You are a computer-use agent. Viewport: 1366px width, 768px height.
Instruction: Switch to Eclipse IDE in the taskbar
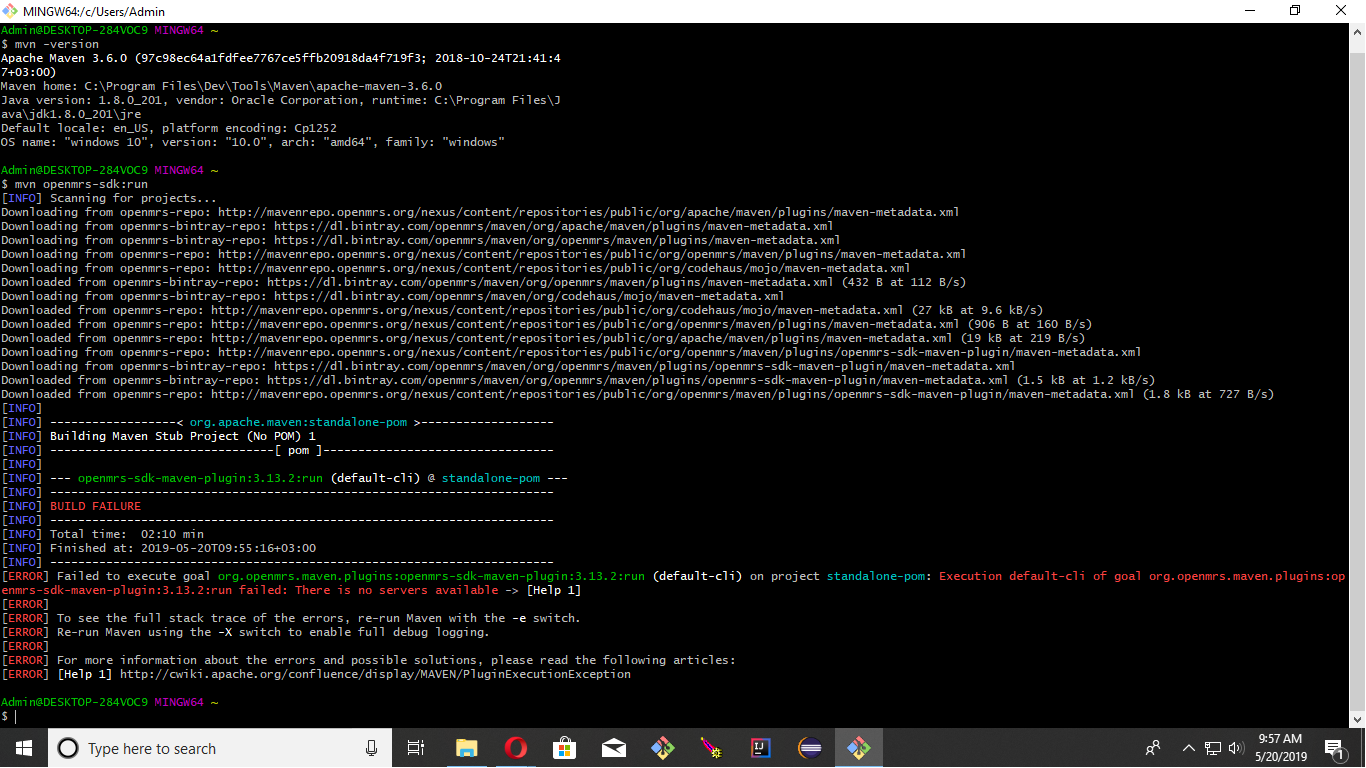(x=810, y=748)
